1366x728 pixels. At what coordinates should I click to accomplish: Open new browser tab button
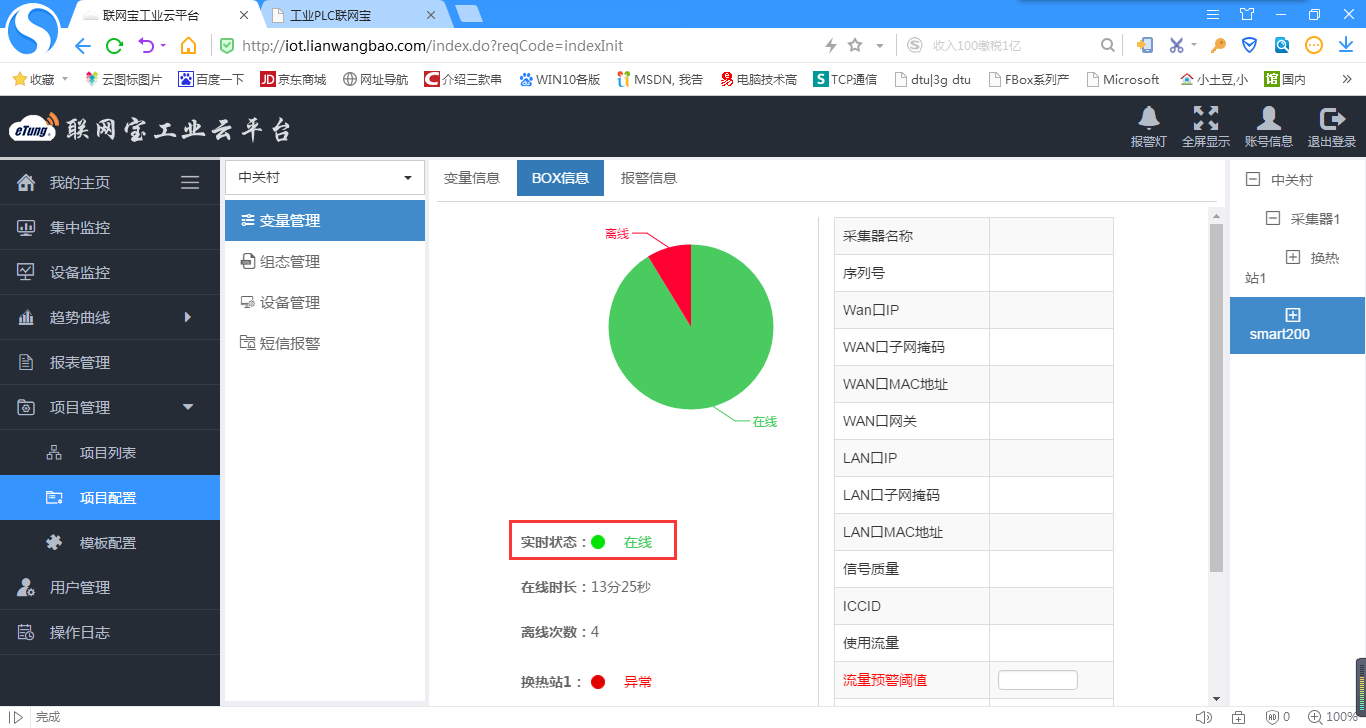[468, 14]
